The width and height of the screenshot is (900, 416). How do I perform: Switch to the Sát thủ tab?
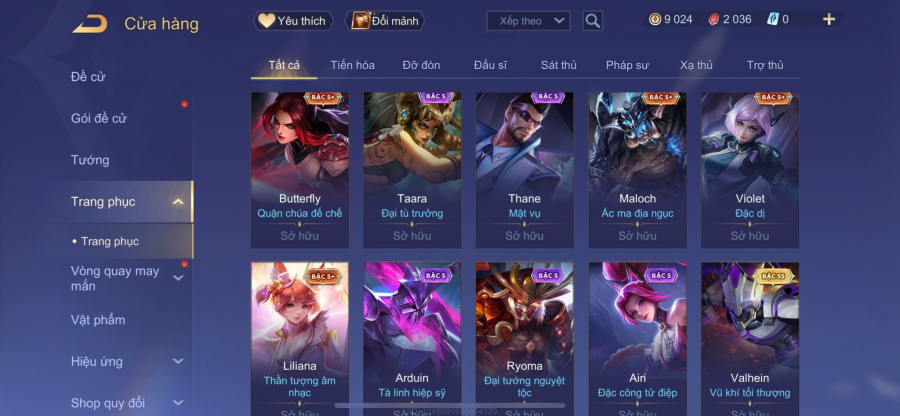558,65
